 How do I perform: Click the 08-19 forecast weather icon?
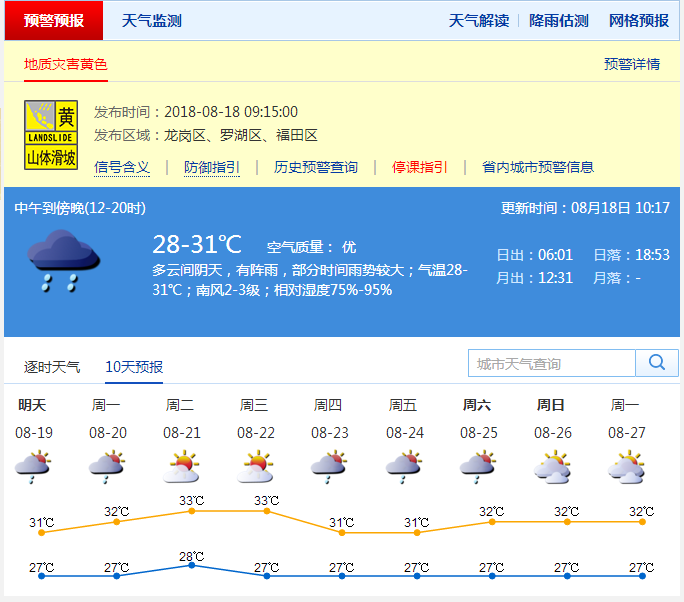click(33, 466)
